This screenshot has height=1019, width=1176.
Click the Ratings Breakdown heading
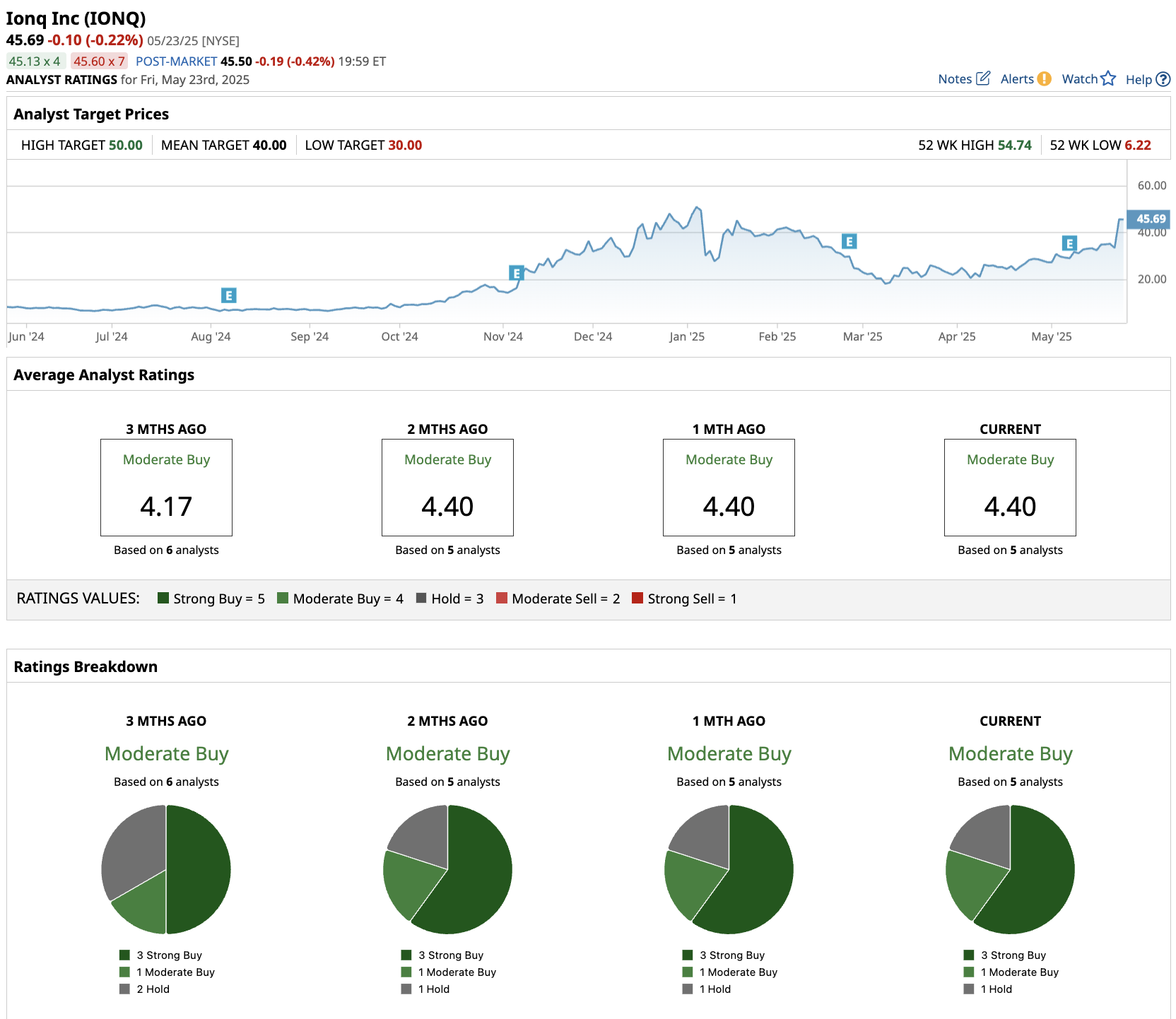(86, 667)
